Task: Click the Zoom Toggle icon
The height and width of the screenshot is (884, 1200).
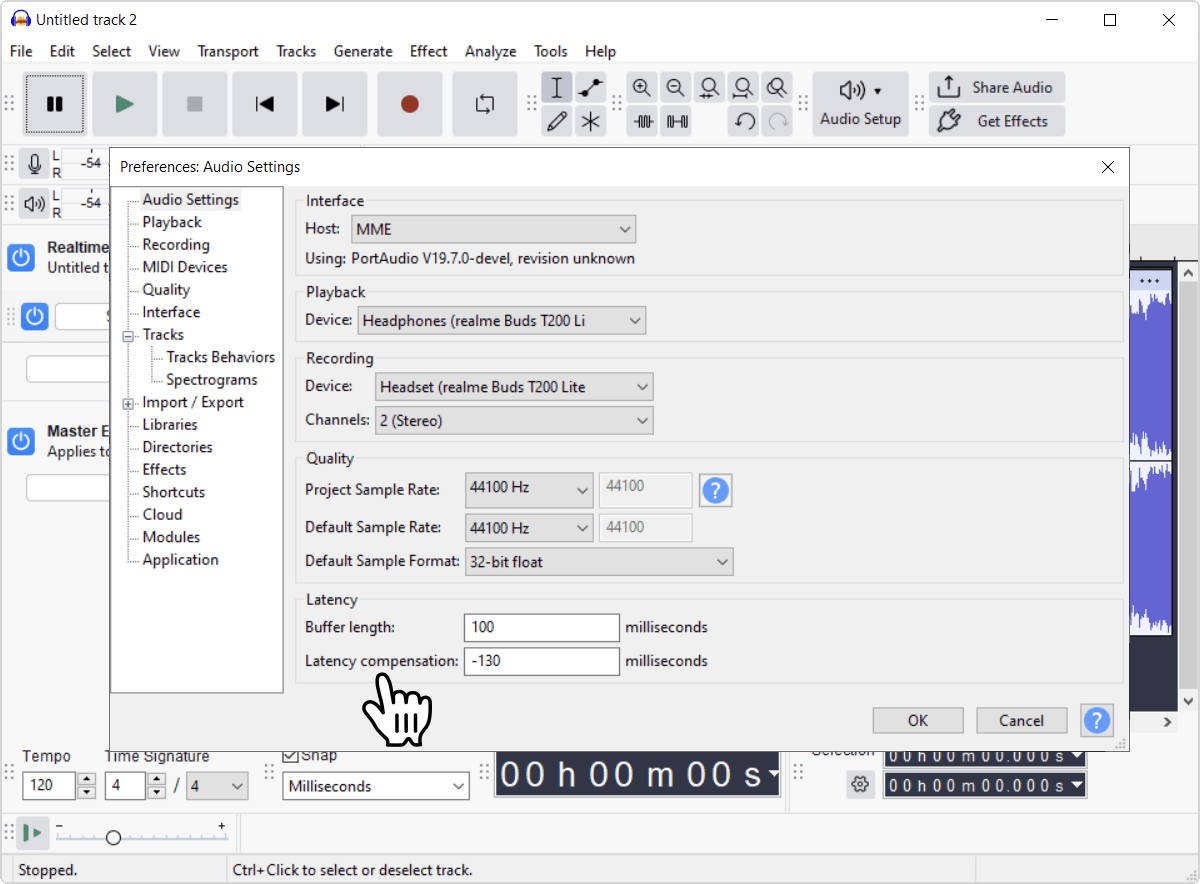Action: 777,88
